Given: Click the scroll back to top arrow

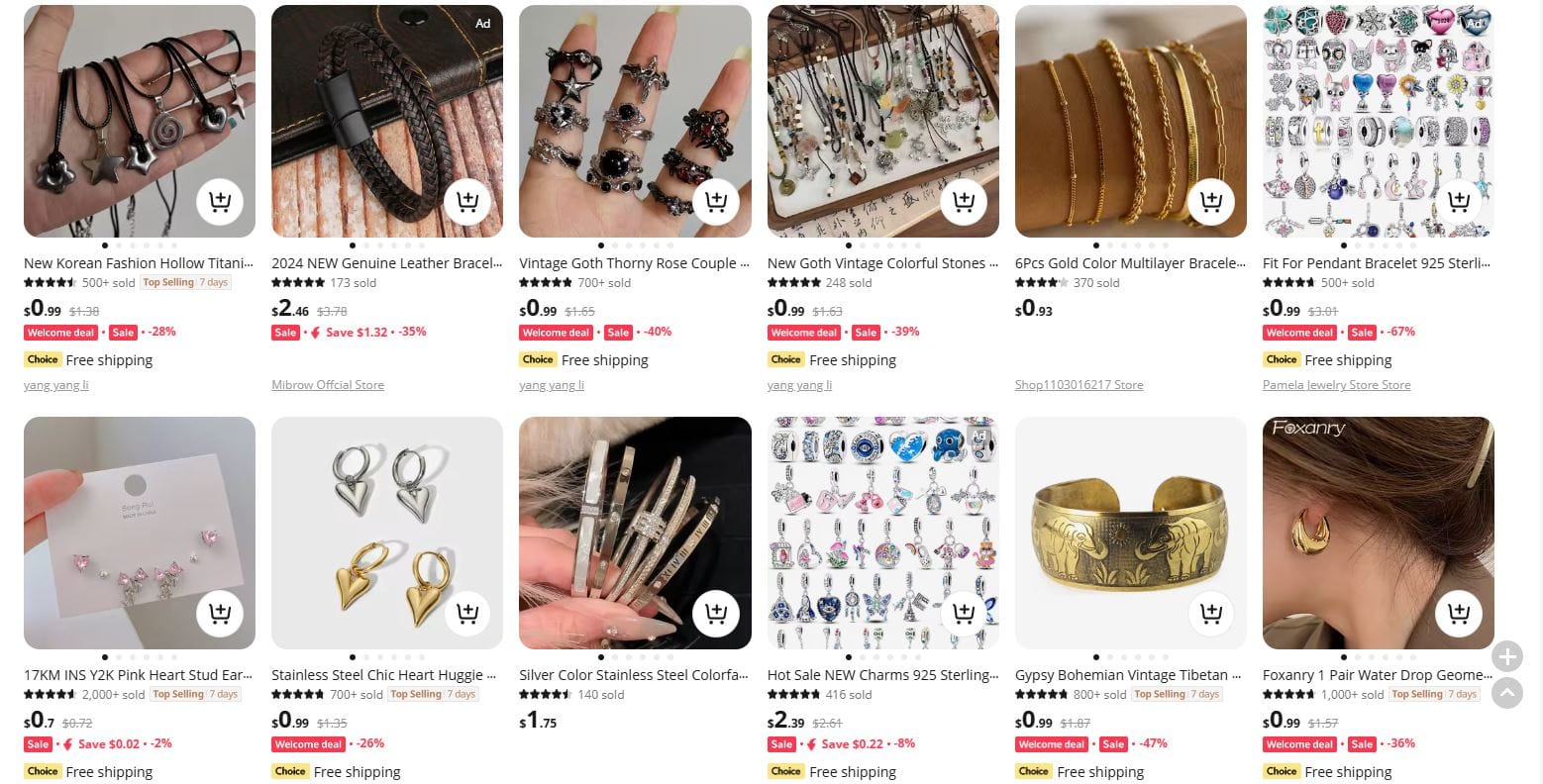Looking at the screenshot, I should click(1507, 692).
